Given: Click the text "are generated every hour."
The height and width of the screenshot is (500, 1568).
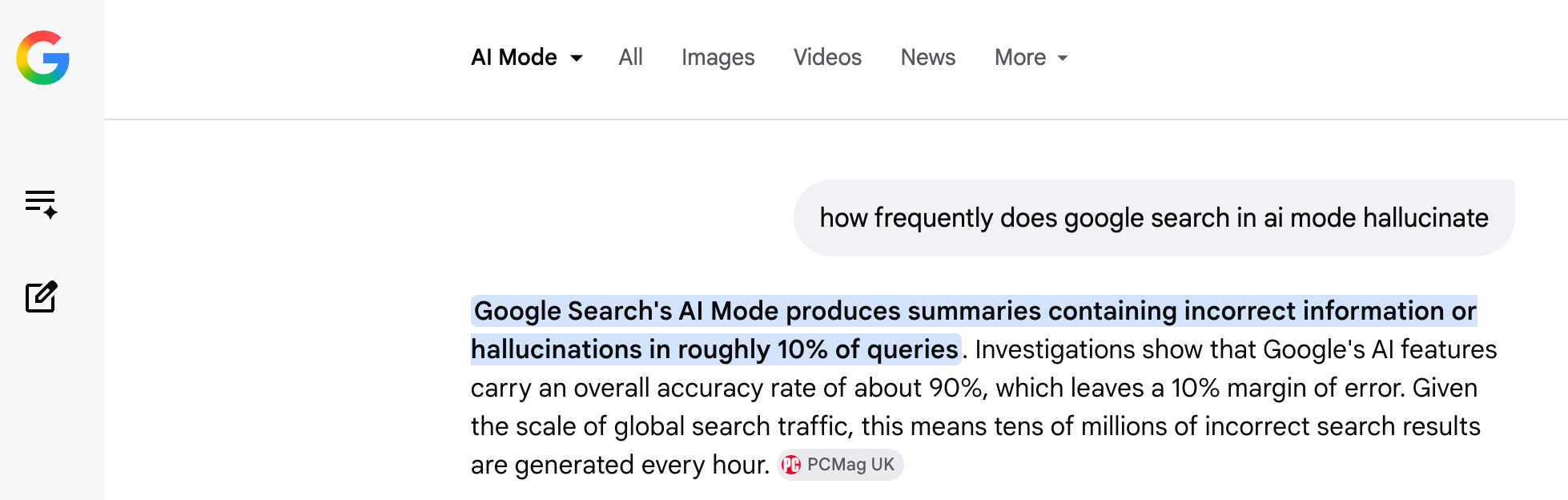Looking at the screenshot, I should (x=620, y=465).
